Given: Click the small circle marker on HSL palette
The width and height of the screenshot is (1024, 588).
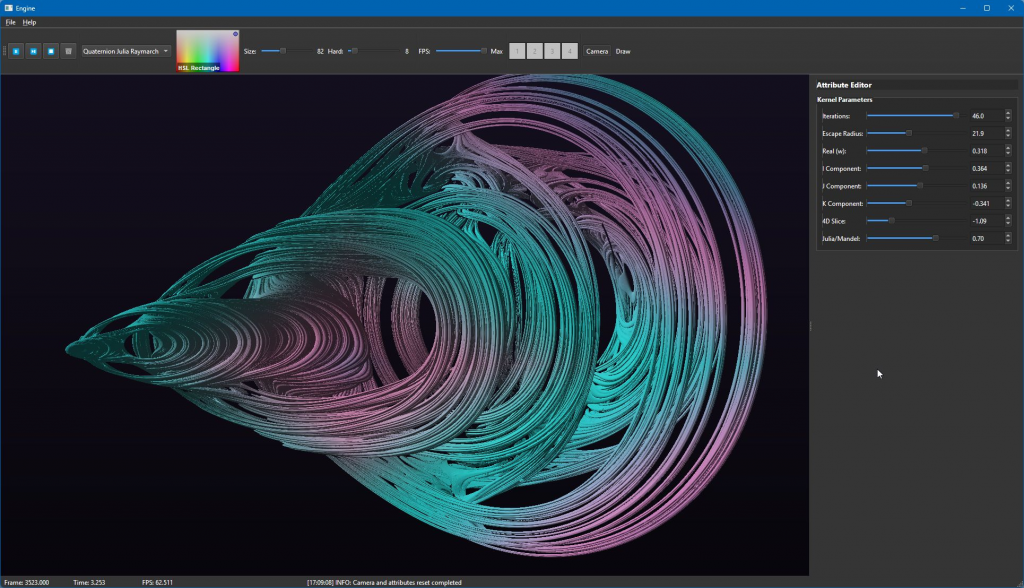Looking at the screenshot, I should [235, 34].
